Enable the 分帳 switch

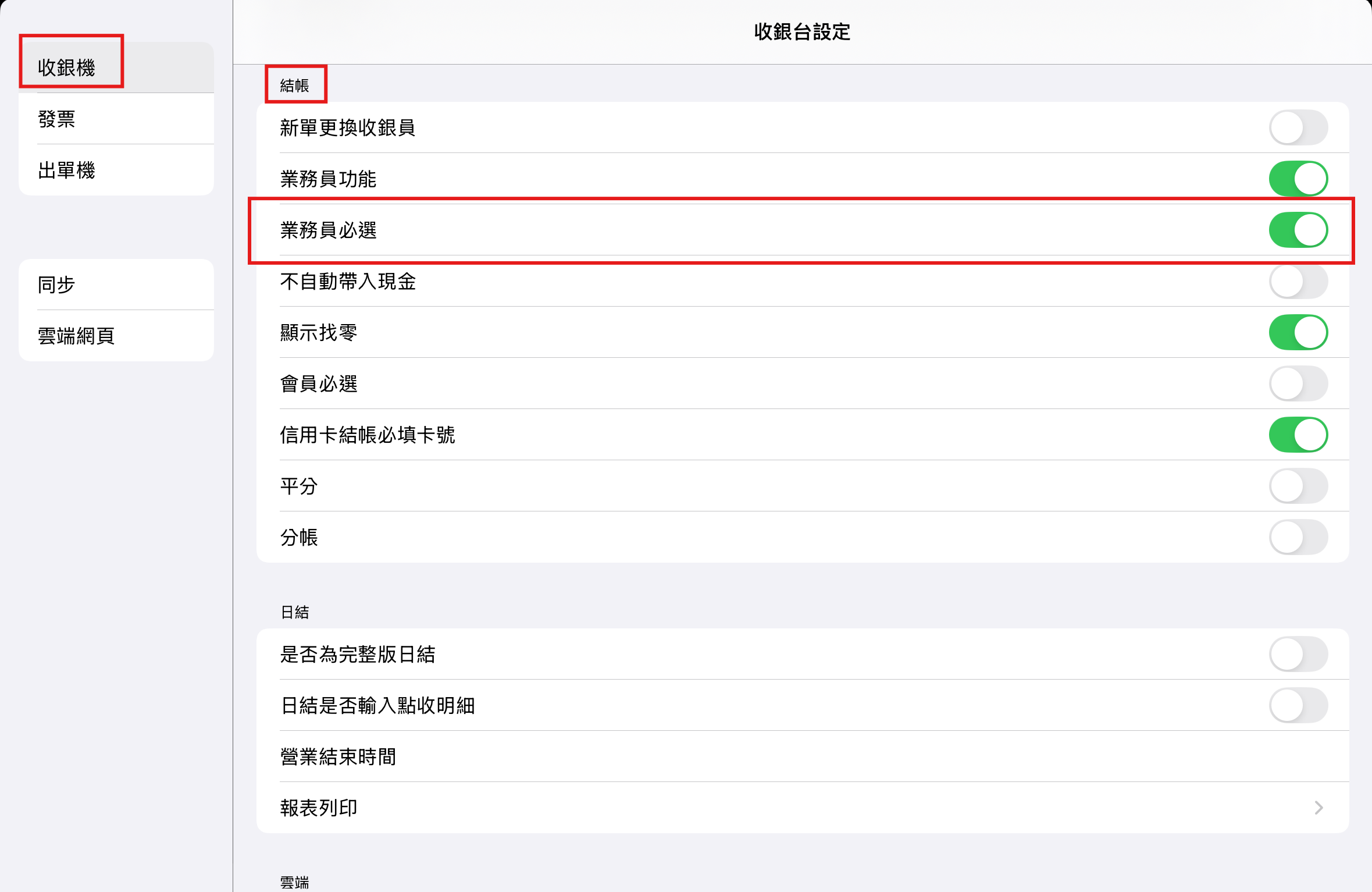1298,537
